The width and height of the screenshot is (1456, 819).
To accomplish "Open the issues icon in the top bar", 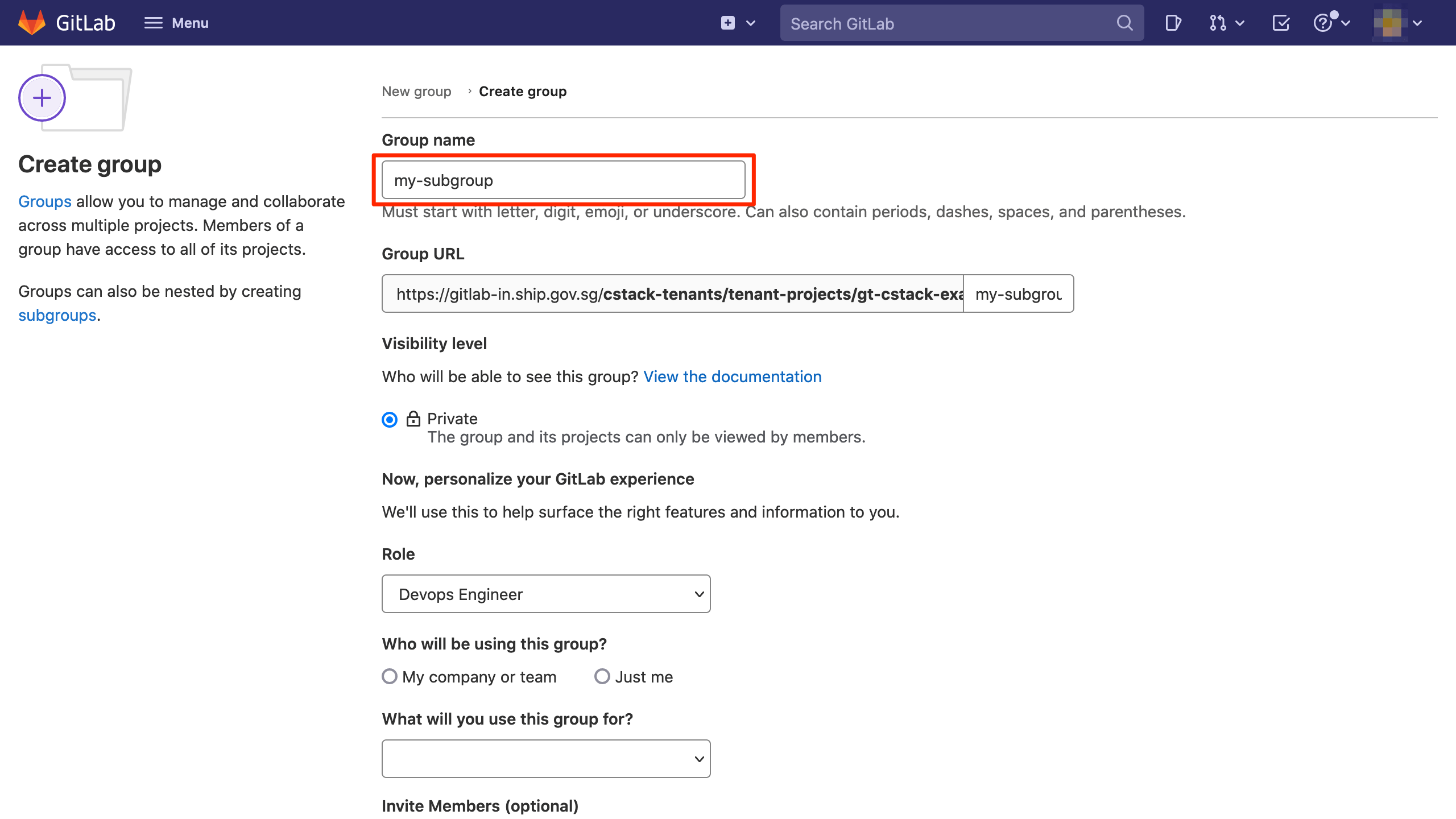I will pos(1173,23).
